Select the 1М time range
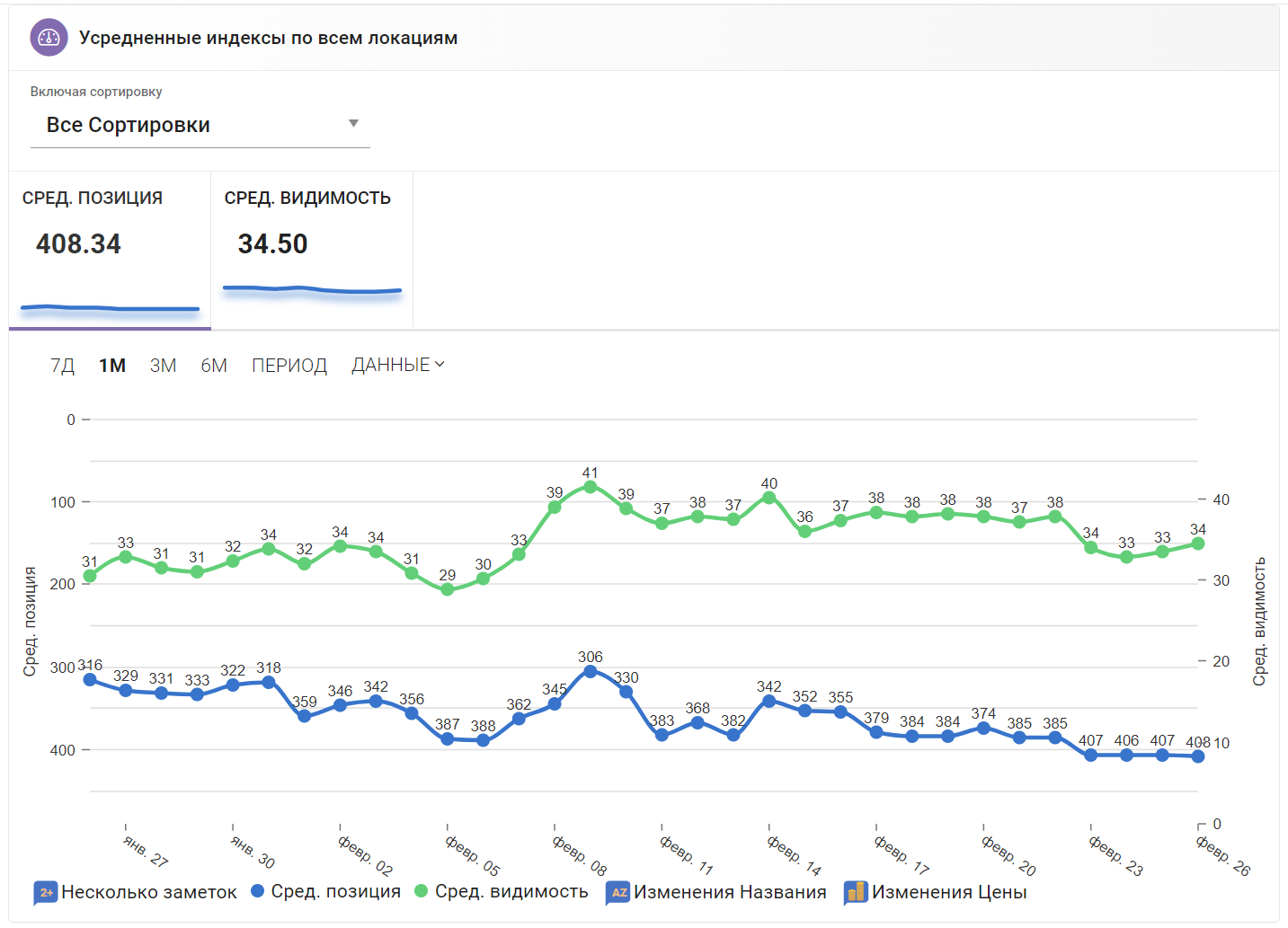The height and width of the screenshot is (928, 1288). coord(112,366)
